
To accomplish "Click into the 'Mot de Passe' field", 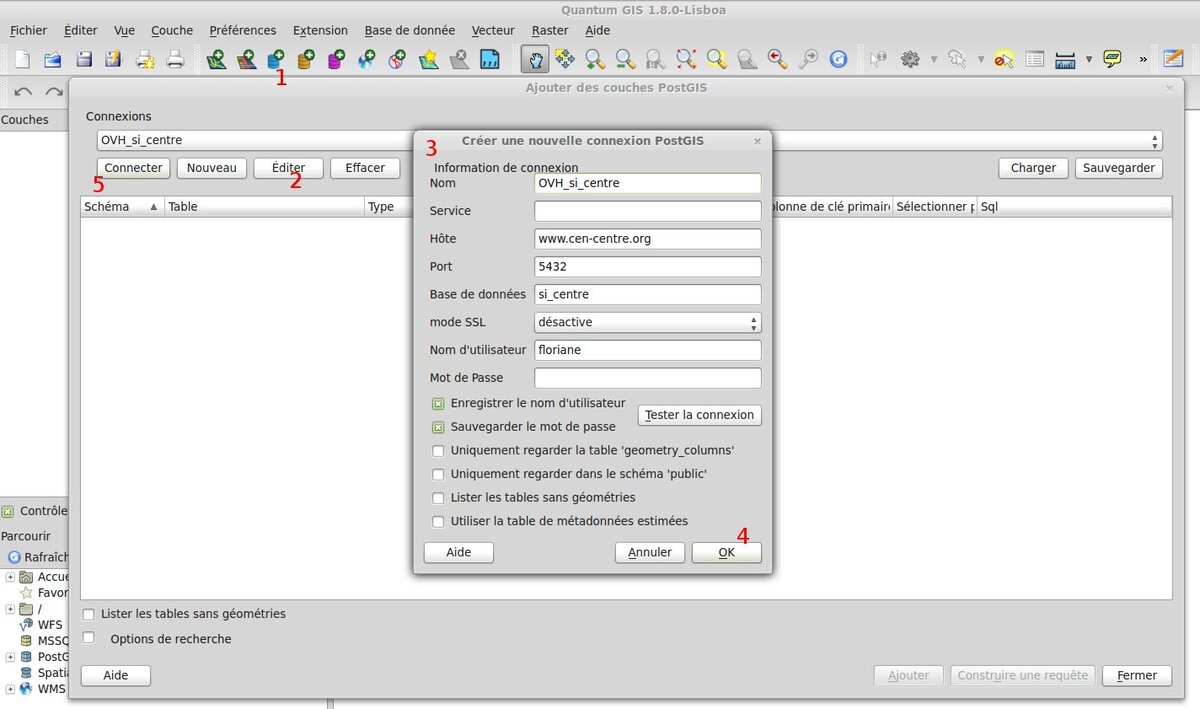I will [x=647, y=379].
